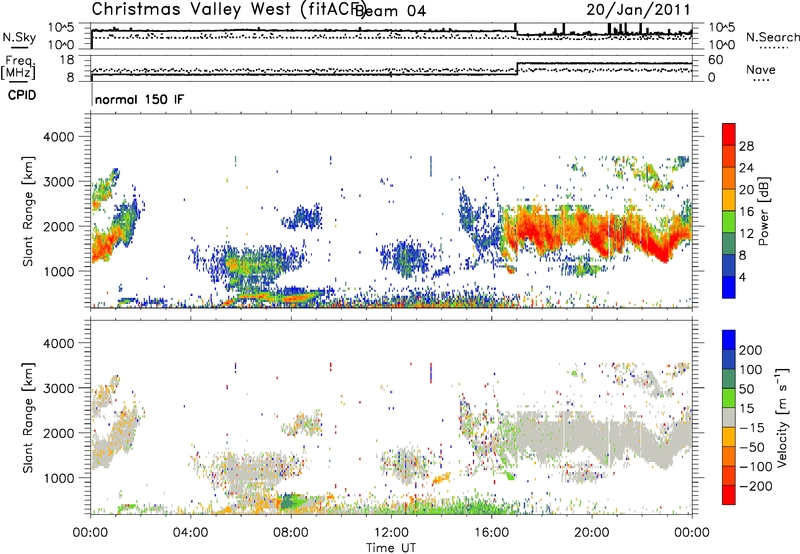The image size is (800, 554).
Task: Click the frequency step-up line near 17:00
Action: [x=517, y=69]
